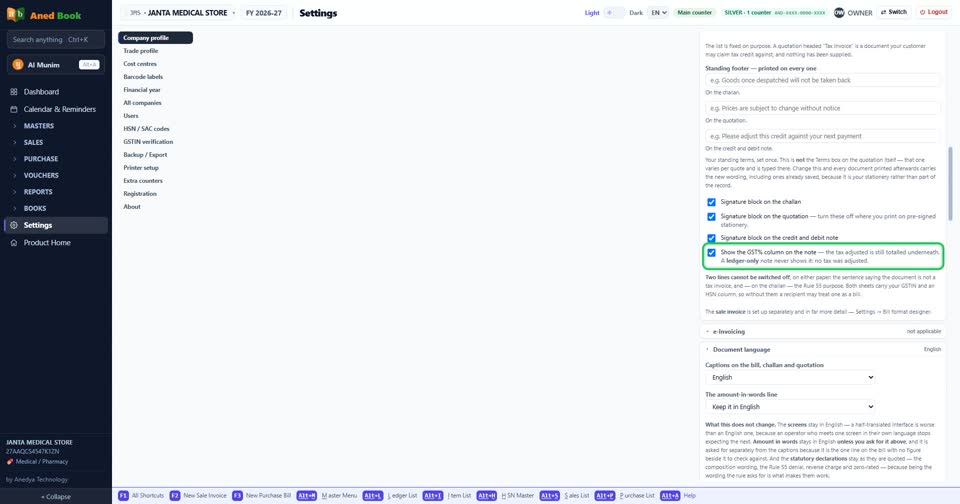Click the F1 key badge for All Shortcuts
Screen dimensions: 960x504
coord(123,495)
